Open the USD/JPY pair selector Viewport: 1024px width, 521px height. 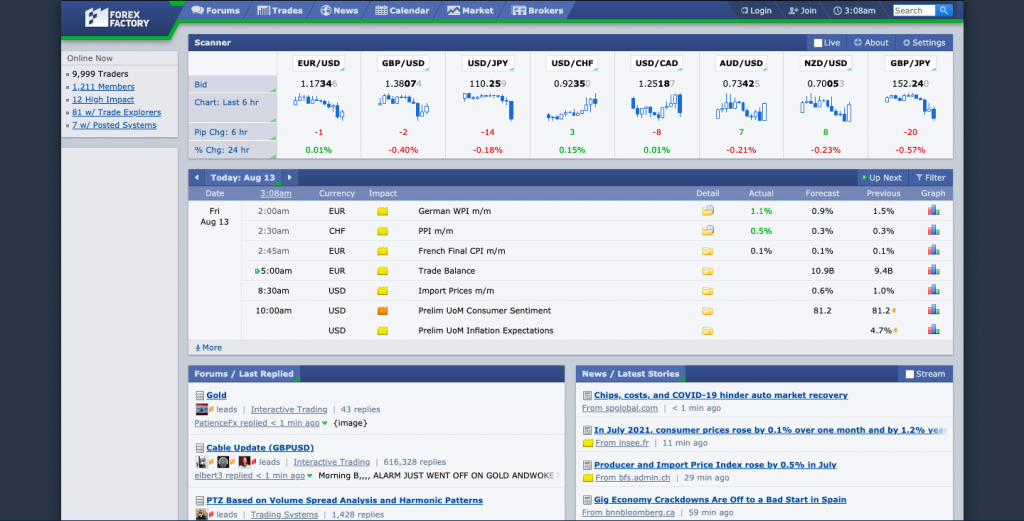tap(488, 63)
